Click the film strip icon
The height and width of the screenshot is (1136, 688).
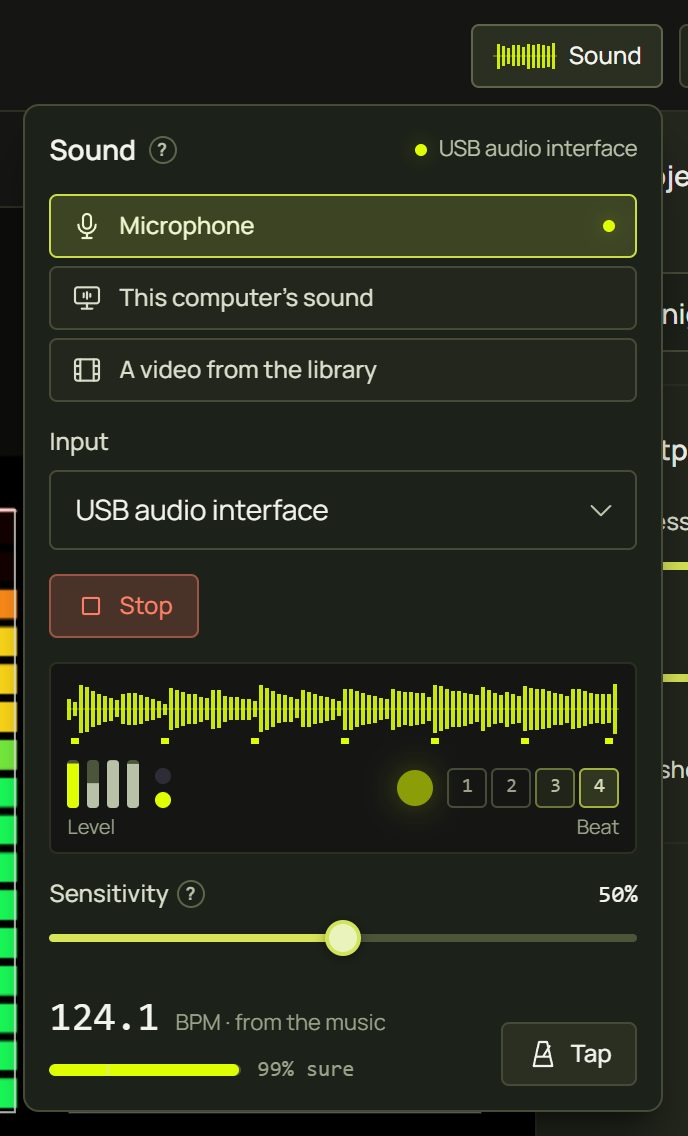(87, 369)
